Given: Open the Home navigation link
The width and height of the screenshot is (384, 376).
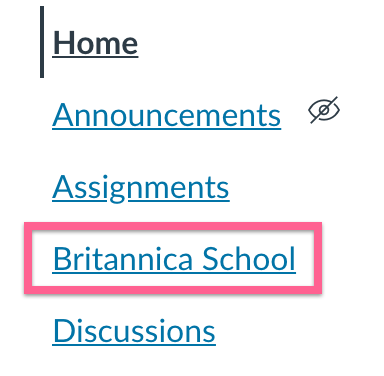Looking at the screenshot, I should click(x=95, y=43).
